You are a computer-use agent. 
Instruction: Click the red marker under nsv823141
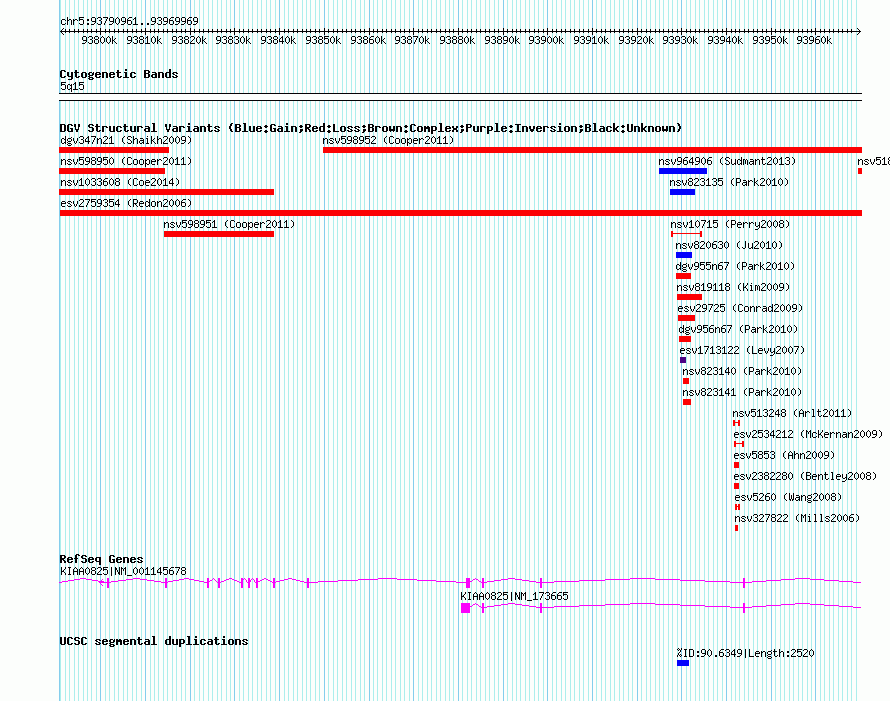click(687, 402)
